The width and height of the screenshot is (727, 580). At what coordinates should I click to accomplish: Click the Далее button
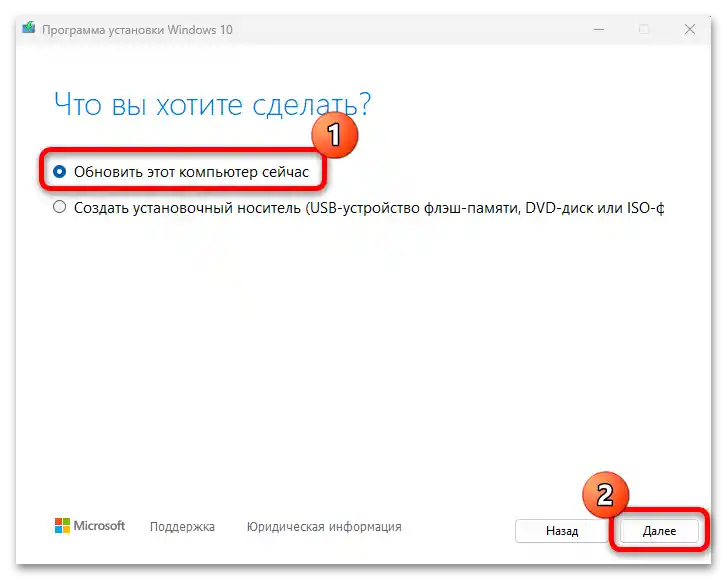659,530
